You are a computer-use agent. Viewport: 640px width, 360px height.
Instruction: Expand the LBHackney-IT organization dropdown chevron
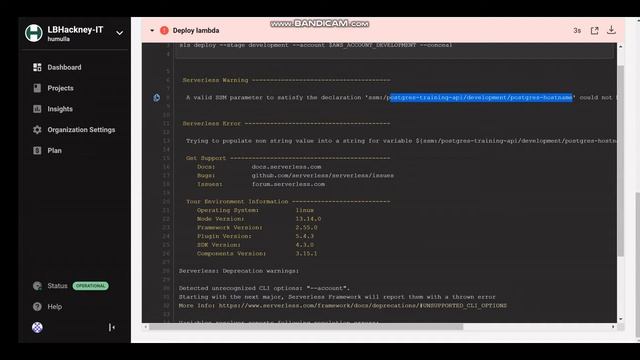pos(120,33)
